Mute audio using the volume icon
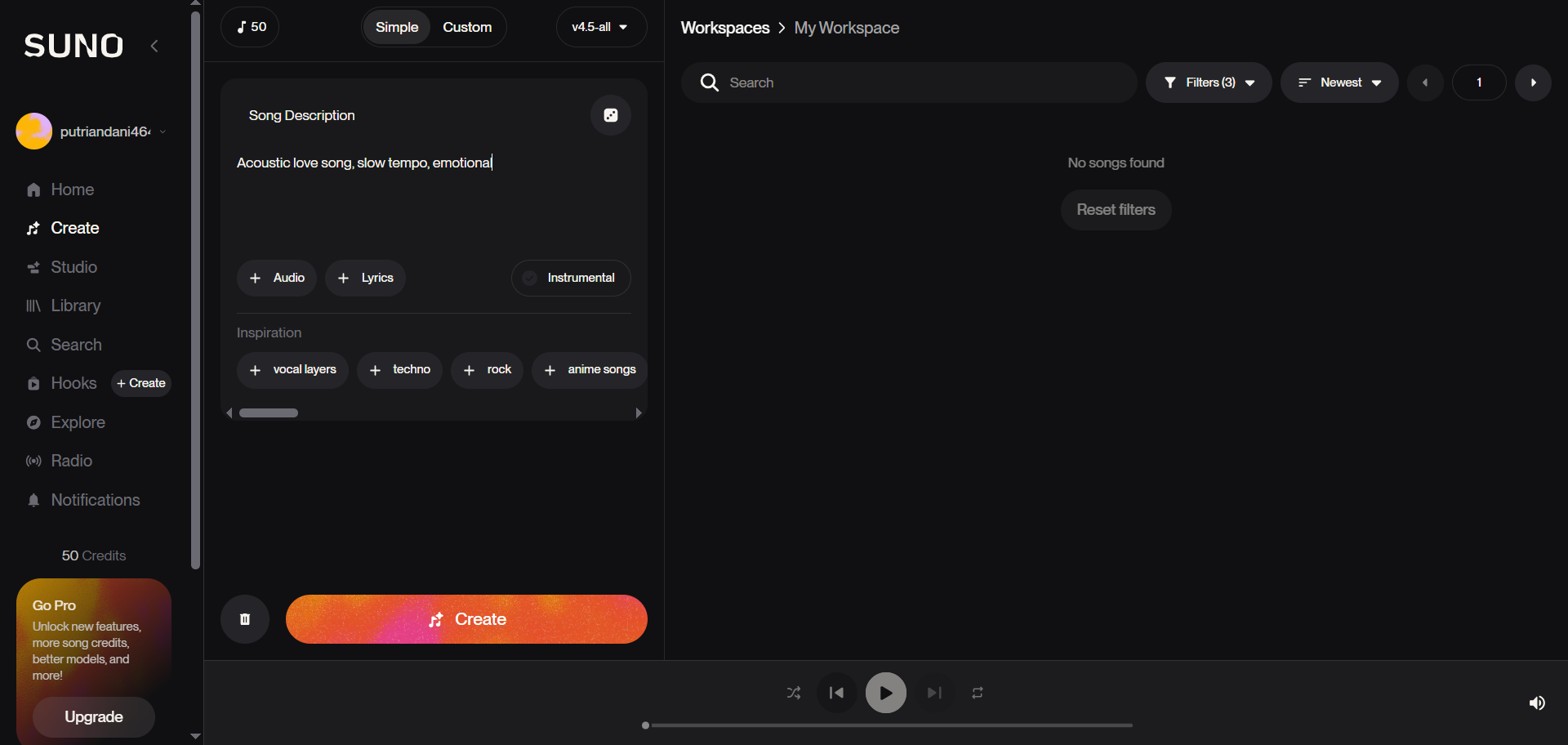The image size is (1568, 745). click(1536, 703)
